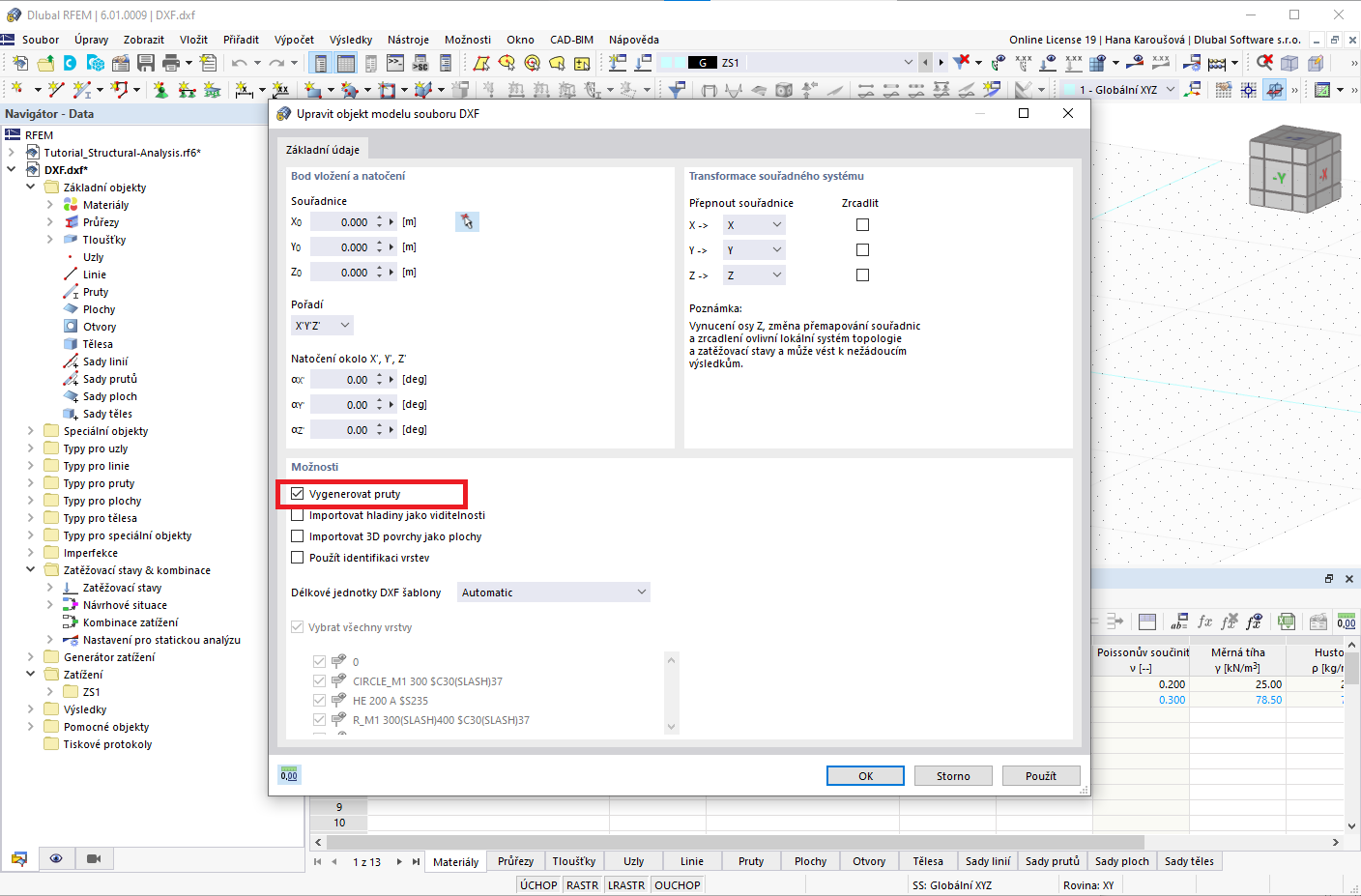Screen dimensions: 1361x896
Task: Enable Importovat hladiny jako viditelnosti
Action: point(298,515)
